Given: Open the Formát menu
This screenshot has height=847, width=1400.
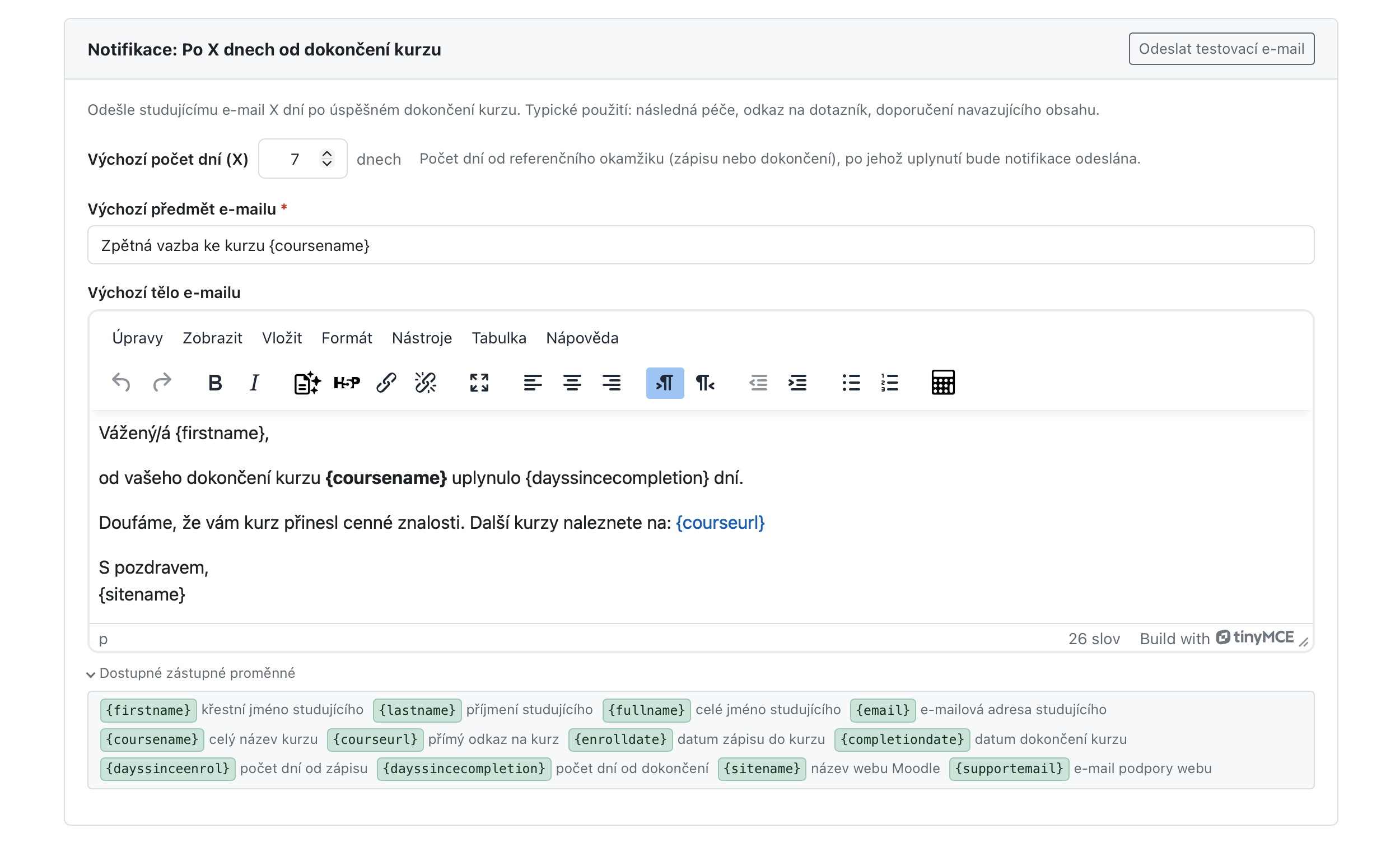Looking at the screenshot, I should click(347, 338).
